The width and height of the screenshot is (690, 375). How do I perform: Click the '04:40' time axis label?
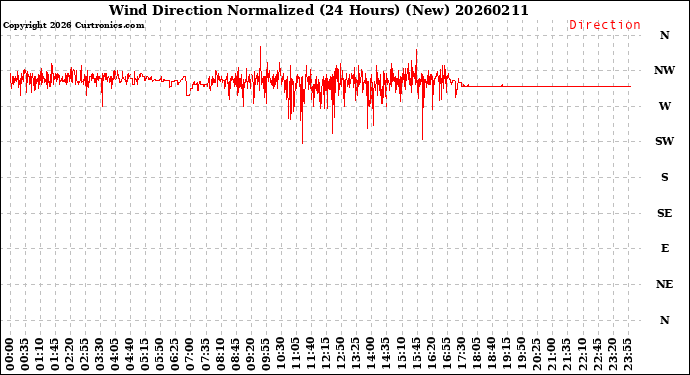(130, 355)
